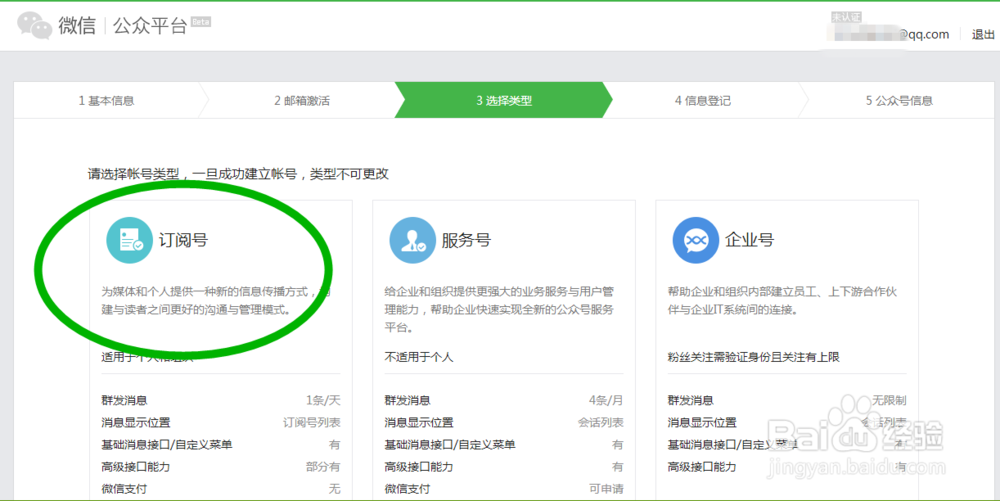Click 订阅号列表 display position value
Screen dimensions: 1000x501
[x=312, y=423]
